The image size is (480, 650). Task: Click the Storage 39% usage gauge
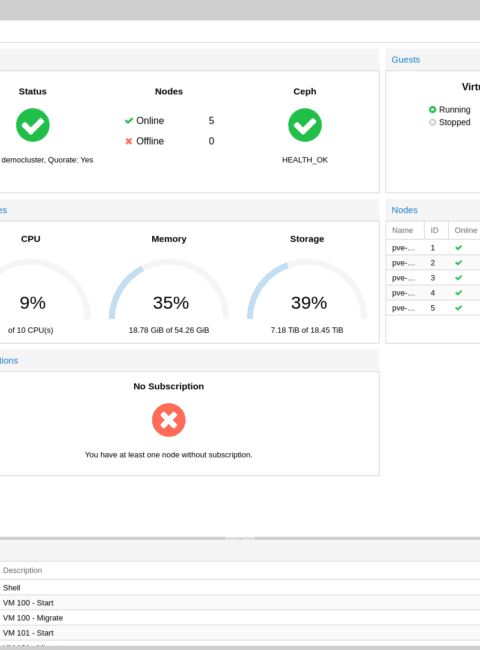click(x=307, y=289)
